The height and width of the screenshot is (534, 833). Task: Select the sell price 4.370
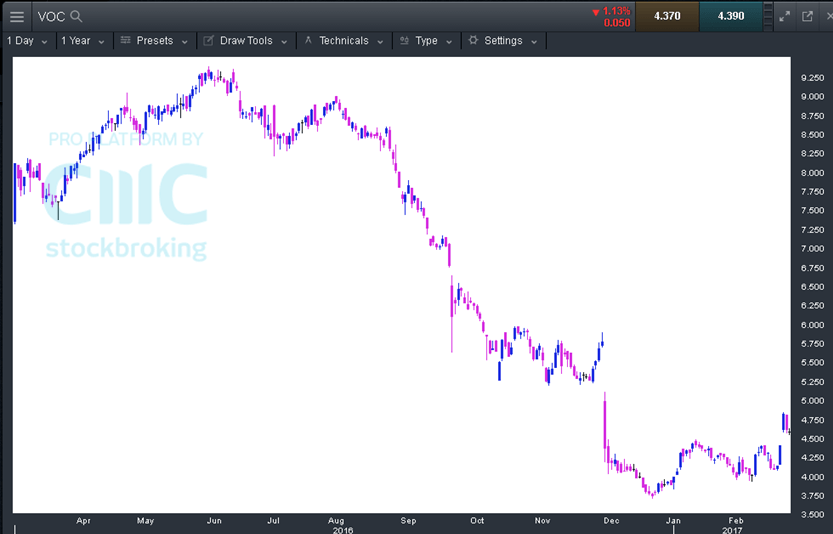click(x=667, y=16)
